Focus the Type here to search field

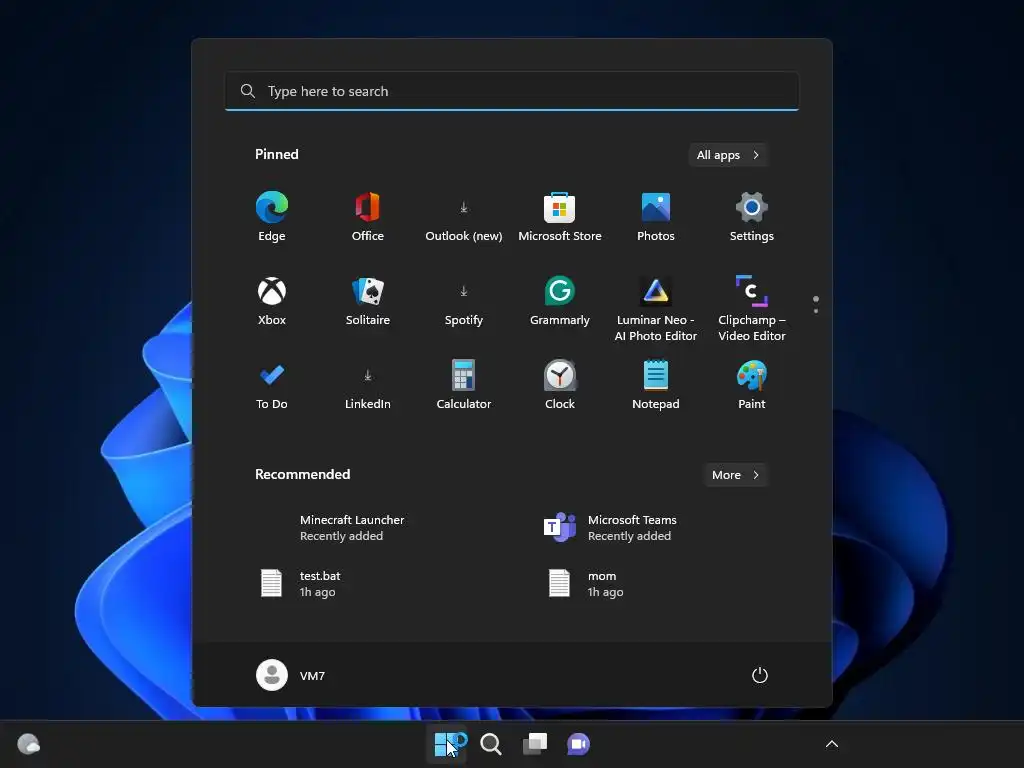512,91
